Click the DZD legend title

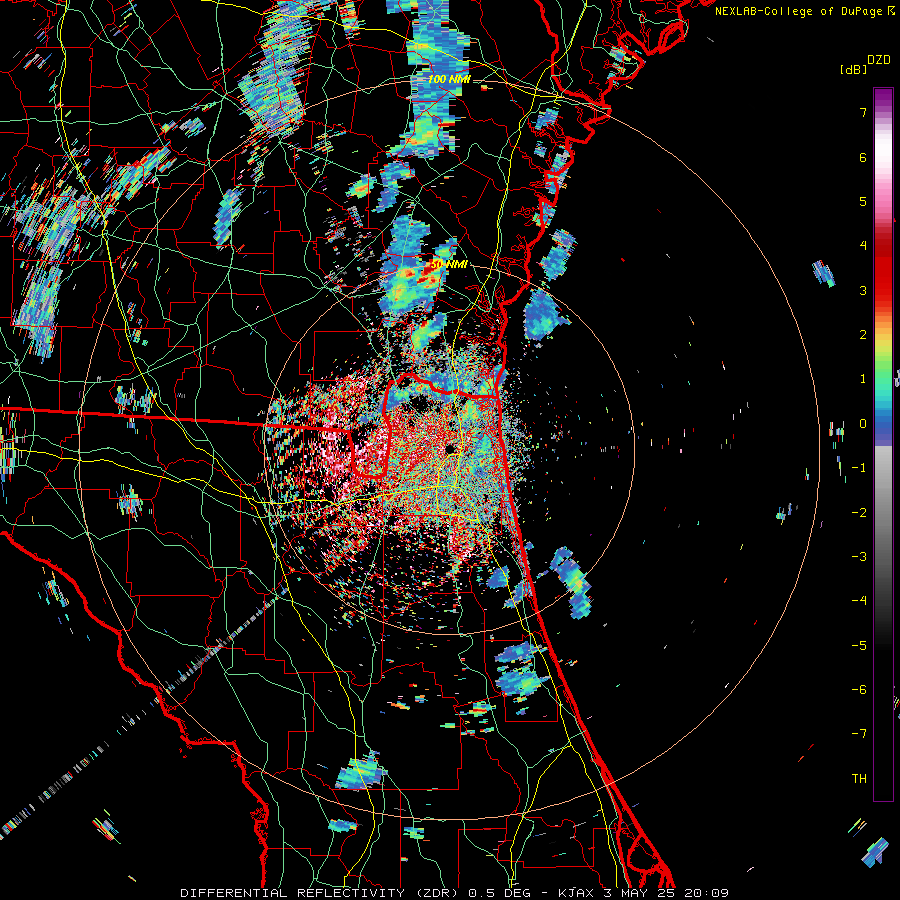(x=878, y=60)
